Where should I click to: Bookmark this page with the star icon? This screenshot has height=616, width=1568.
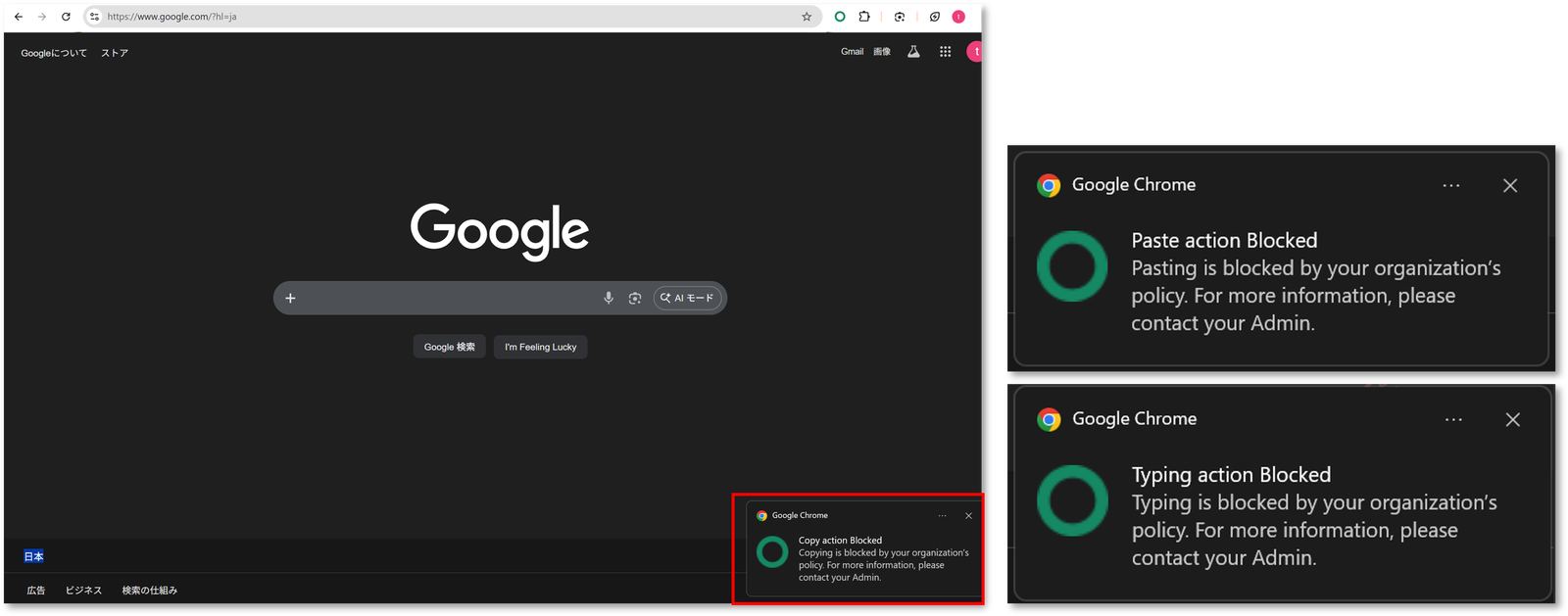coord(807,17)
